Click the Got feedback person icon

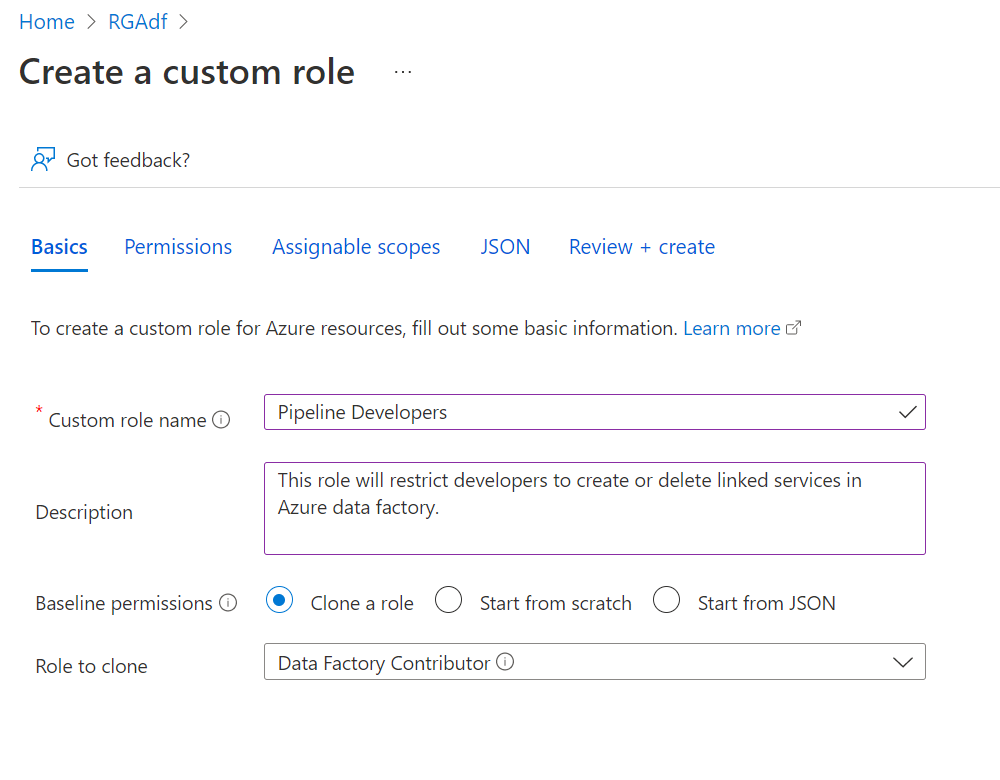tap(42, 160)
